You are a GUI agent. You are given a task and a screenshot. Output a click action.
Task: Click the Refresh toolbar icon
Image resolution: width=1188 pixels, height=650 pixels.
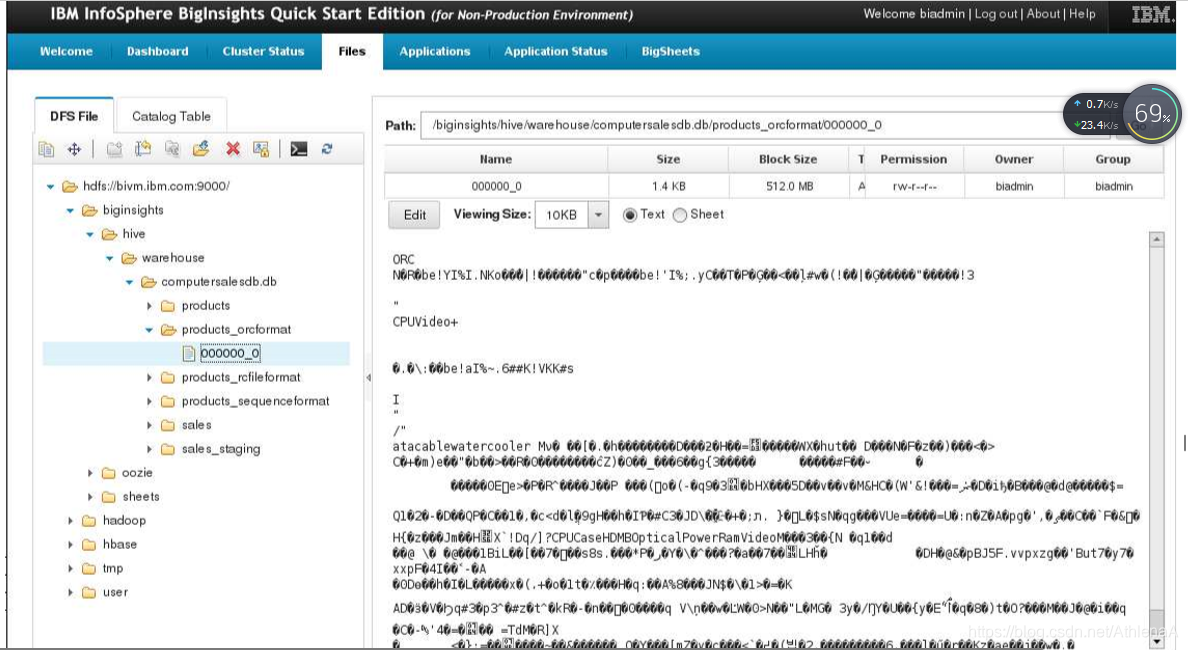pyautogui.click(x=327, y=149)
